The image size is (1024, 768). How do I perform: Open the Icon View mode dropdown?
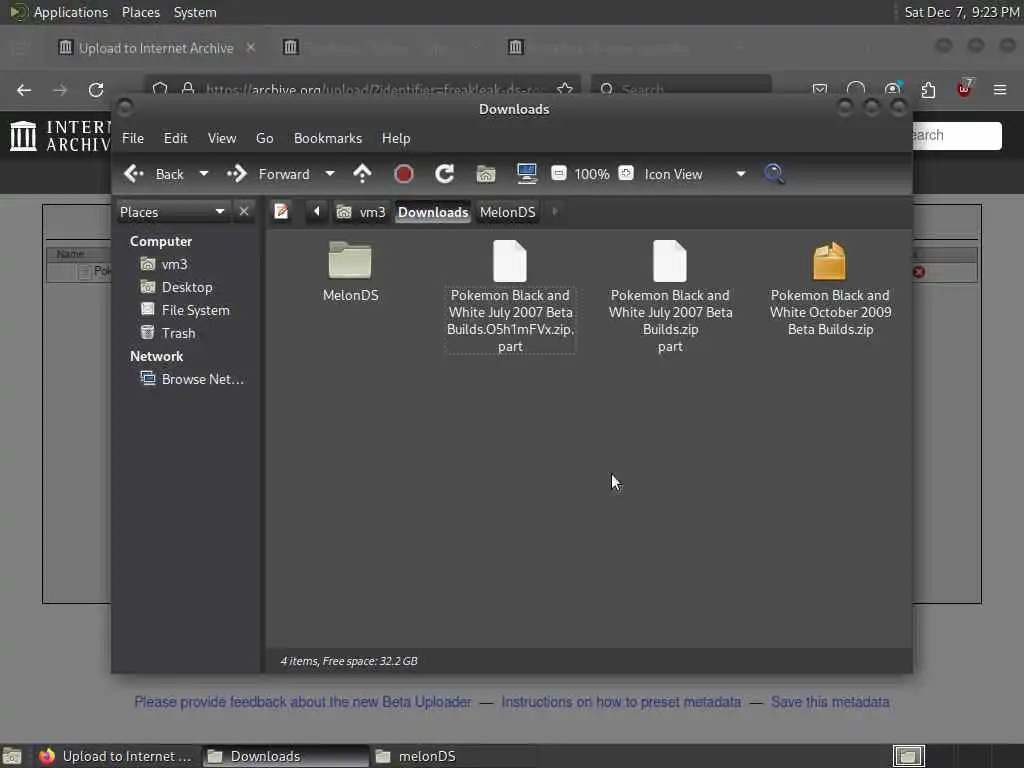pos(694,174)
